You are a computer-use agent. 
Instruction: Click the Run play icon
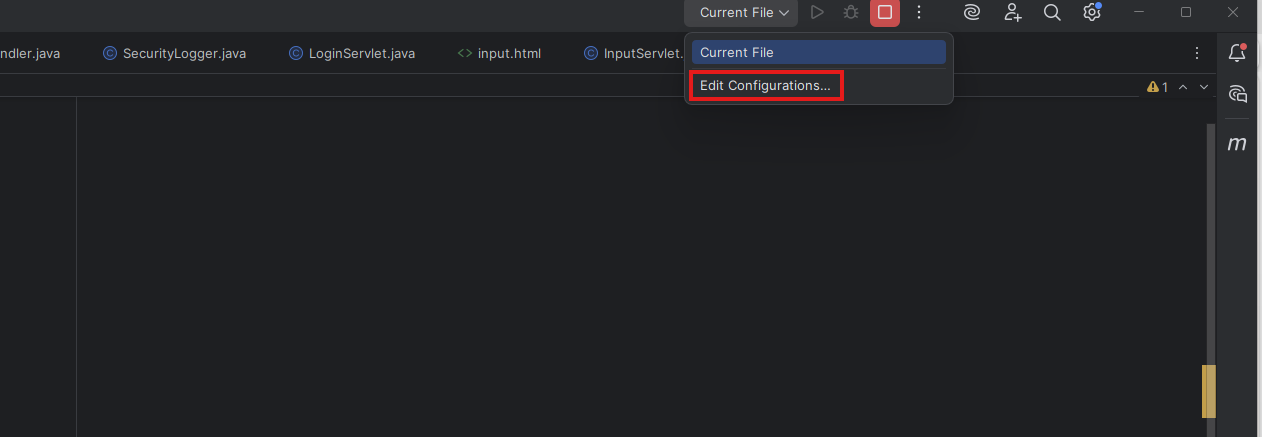[x=817, y=13]
